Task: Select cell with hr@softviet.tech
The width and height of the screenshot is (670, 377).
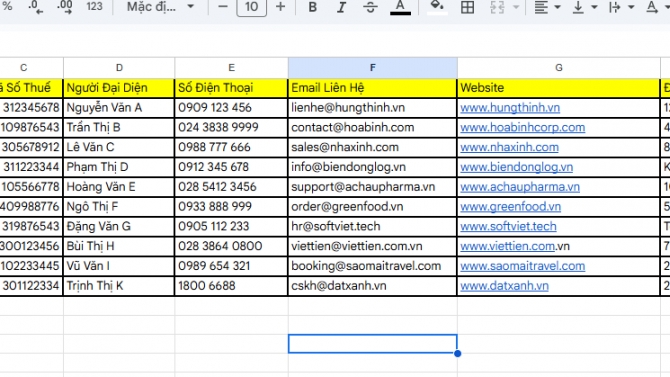Action: (372, 226)
